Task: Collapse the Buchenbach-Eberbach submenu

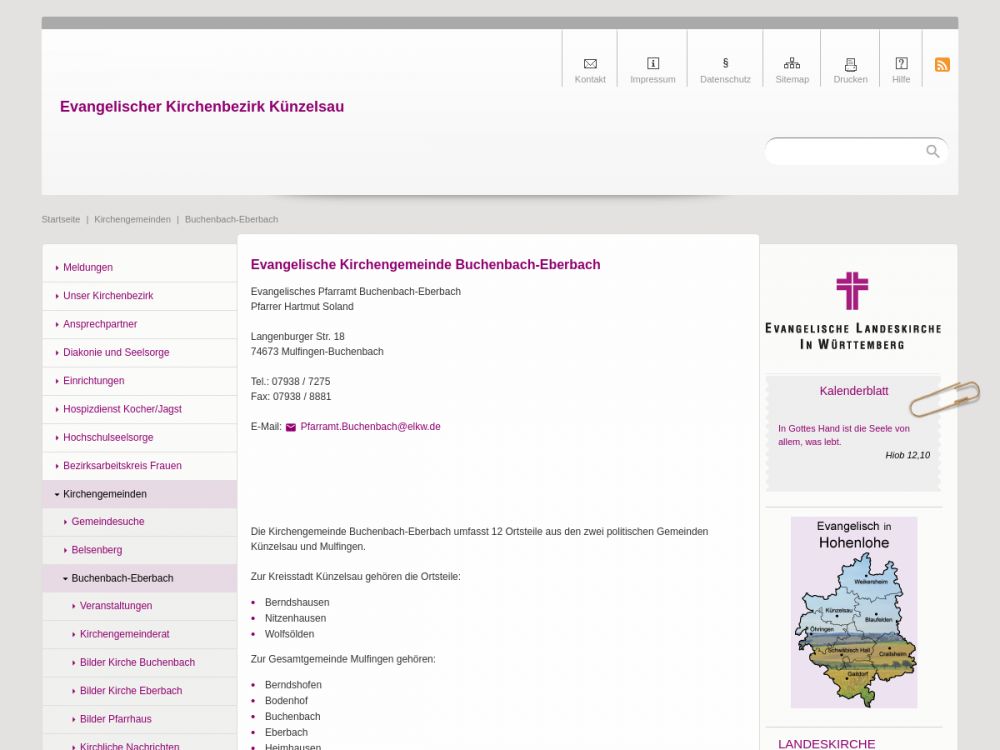Action: point(65,578)
